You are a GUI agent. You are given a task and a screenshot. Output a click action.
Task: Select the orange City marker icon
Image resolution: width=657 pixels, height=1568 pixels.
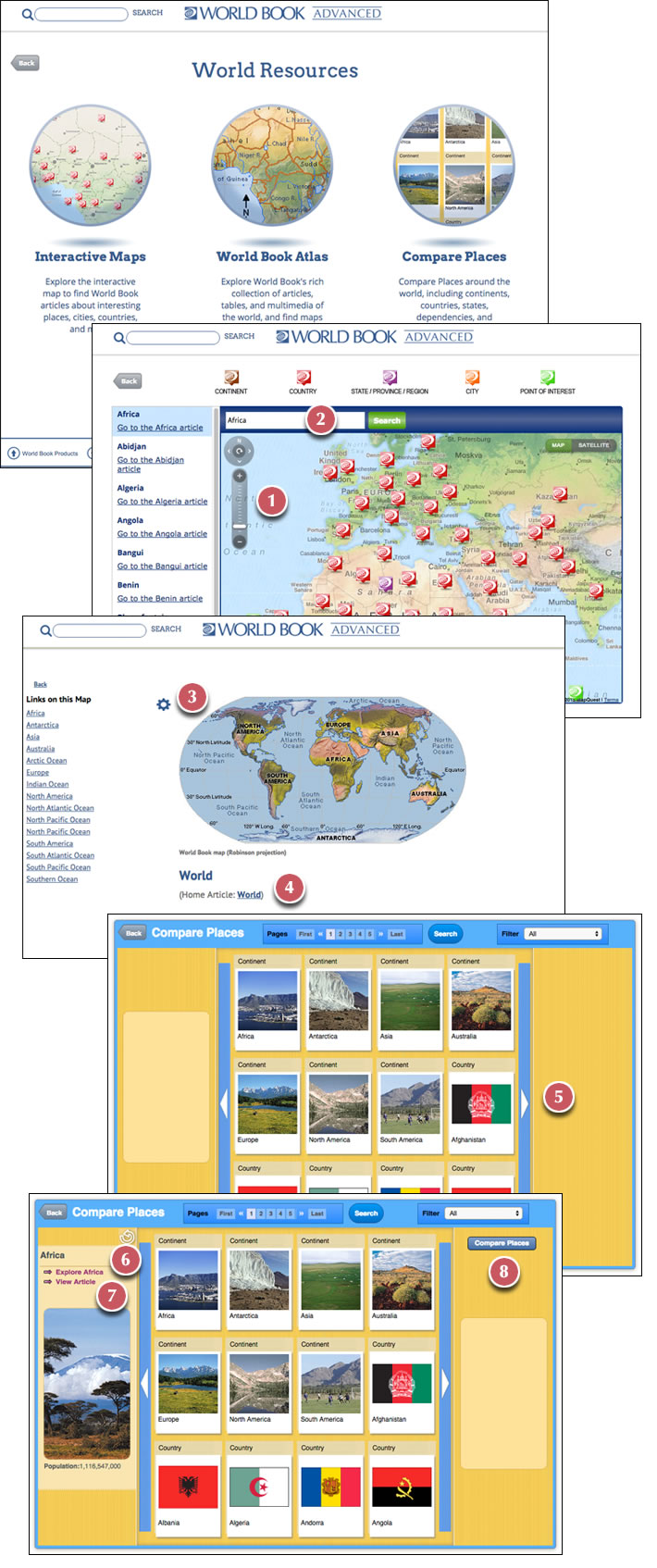[x=472, y=378]
